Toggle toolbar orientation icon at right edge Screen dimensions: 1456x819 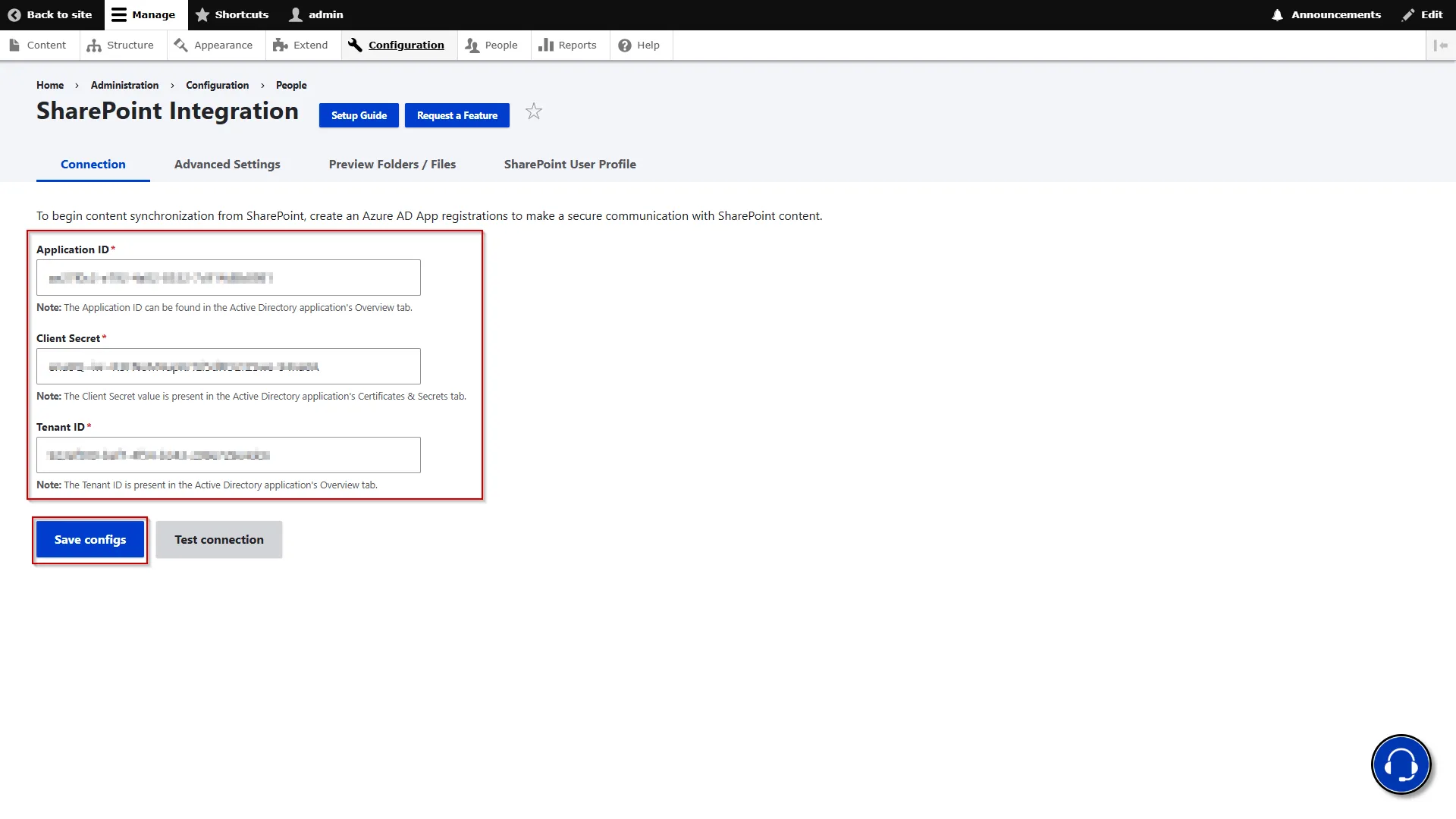tap(1441, 45)
